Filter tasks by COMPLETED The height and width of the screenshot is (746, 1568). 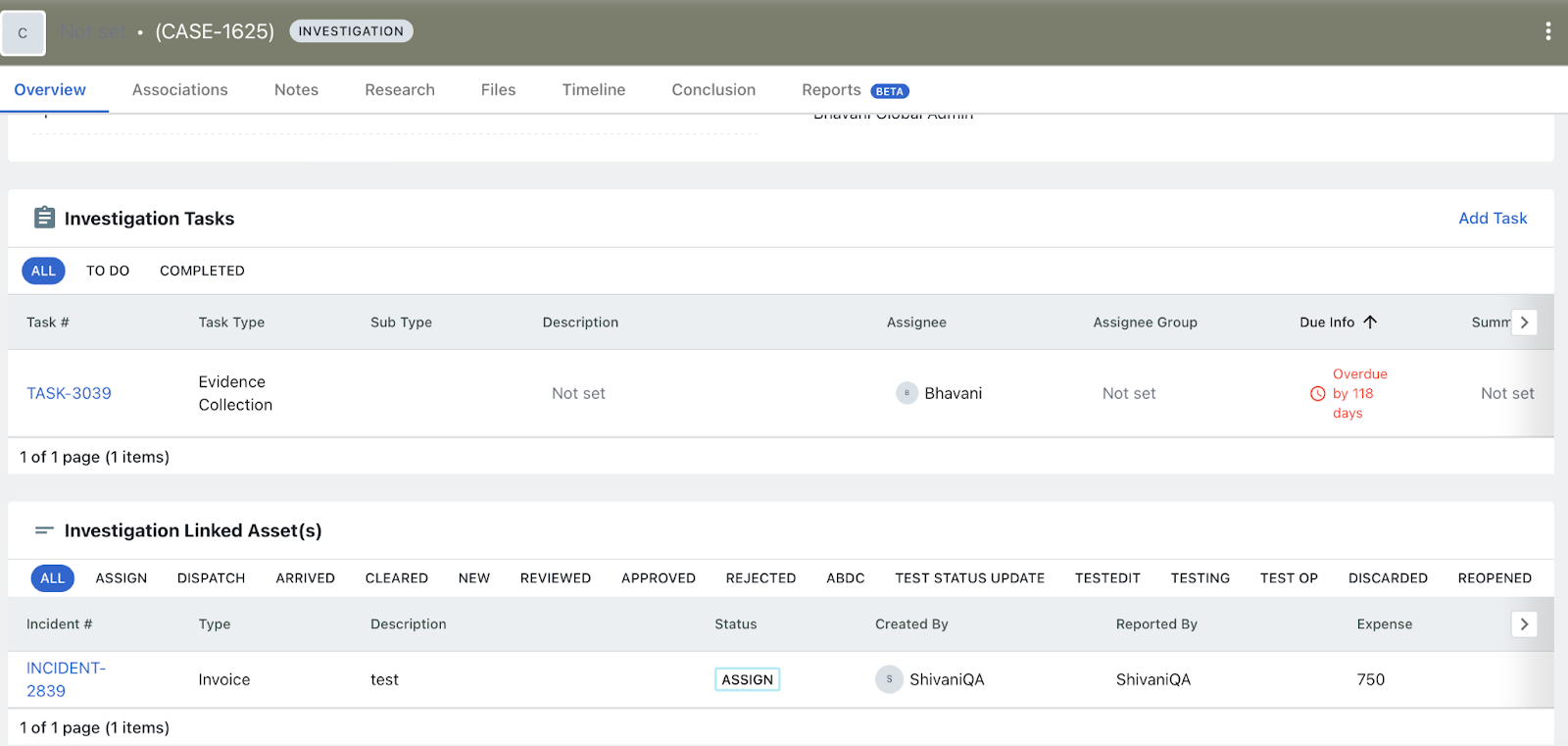click(x=202, y=271)
